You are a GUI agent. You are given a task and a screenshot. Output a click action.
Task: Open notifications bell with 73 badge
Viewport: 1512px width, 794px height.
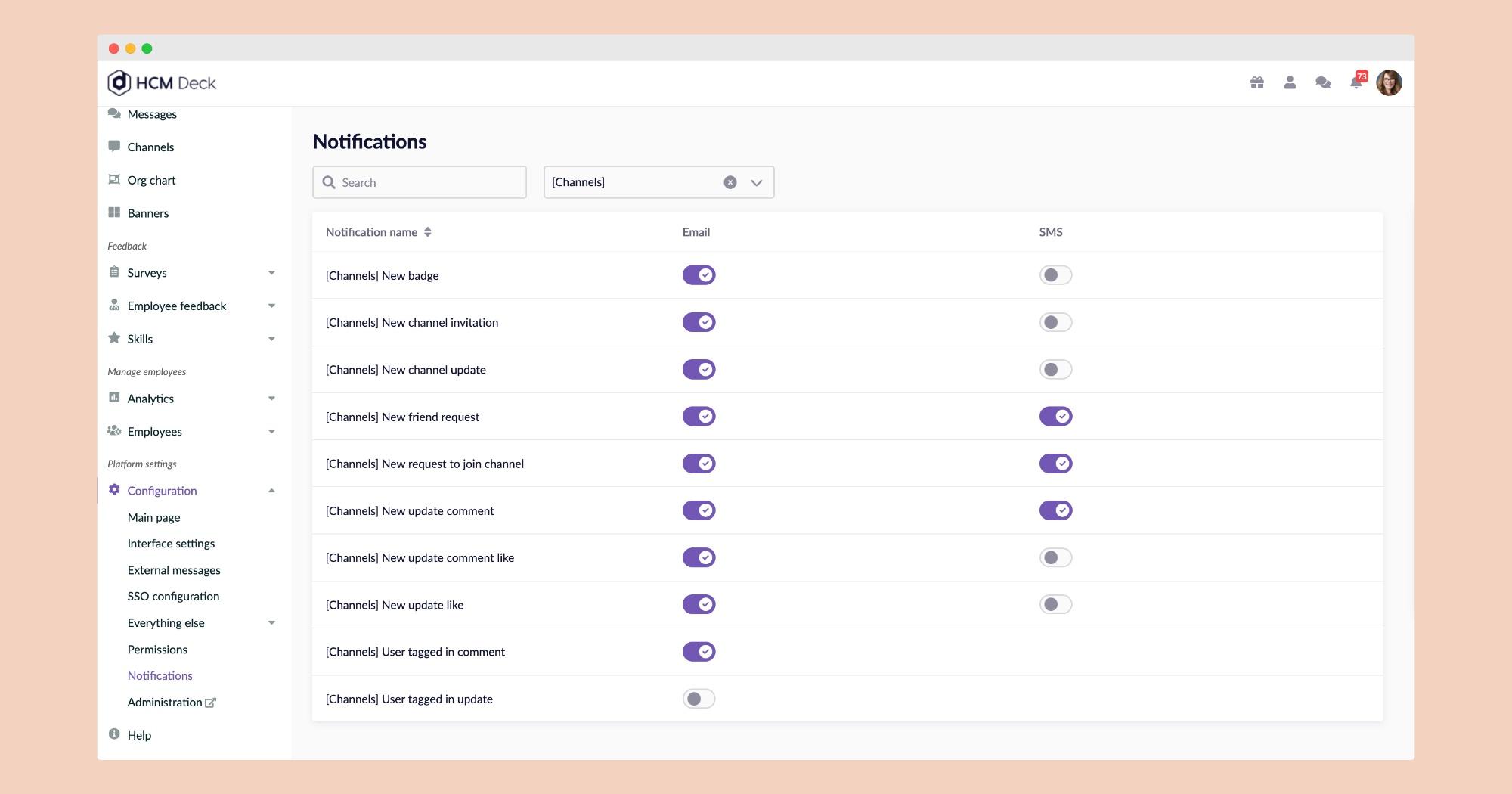click(x=1356, y=82)
